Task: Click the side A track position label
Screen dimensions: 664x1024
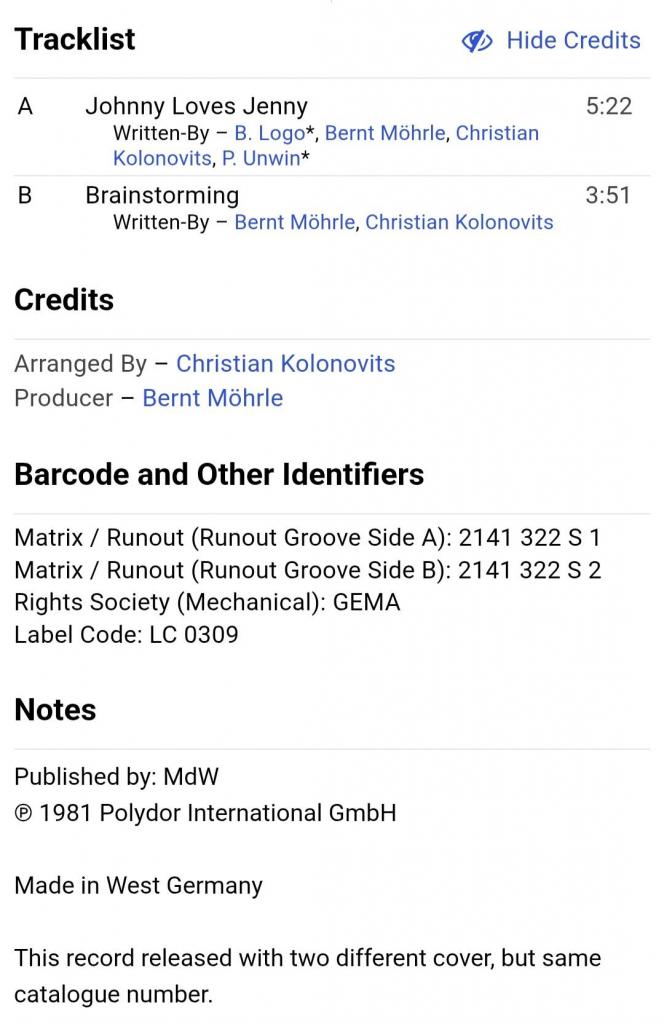Action: [x=25, y=106]
